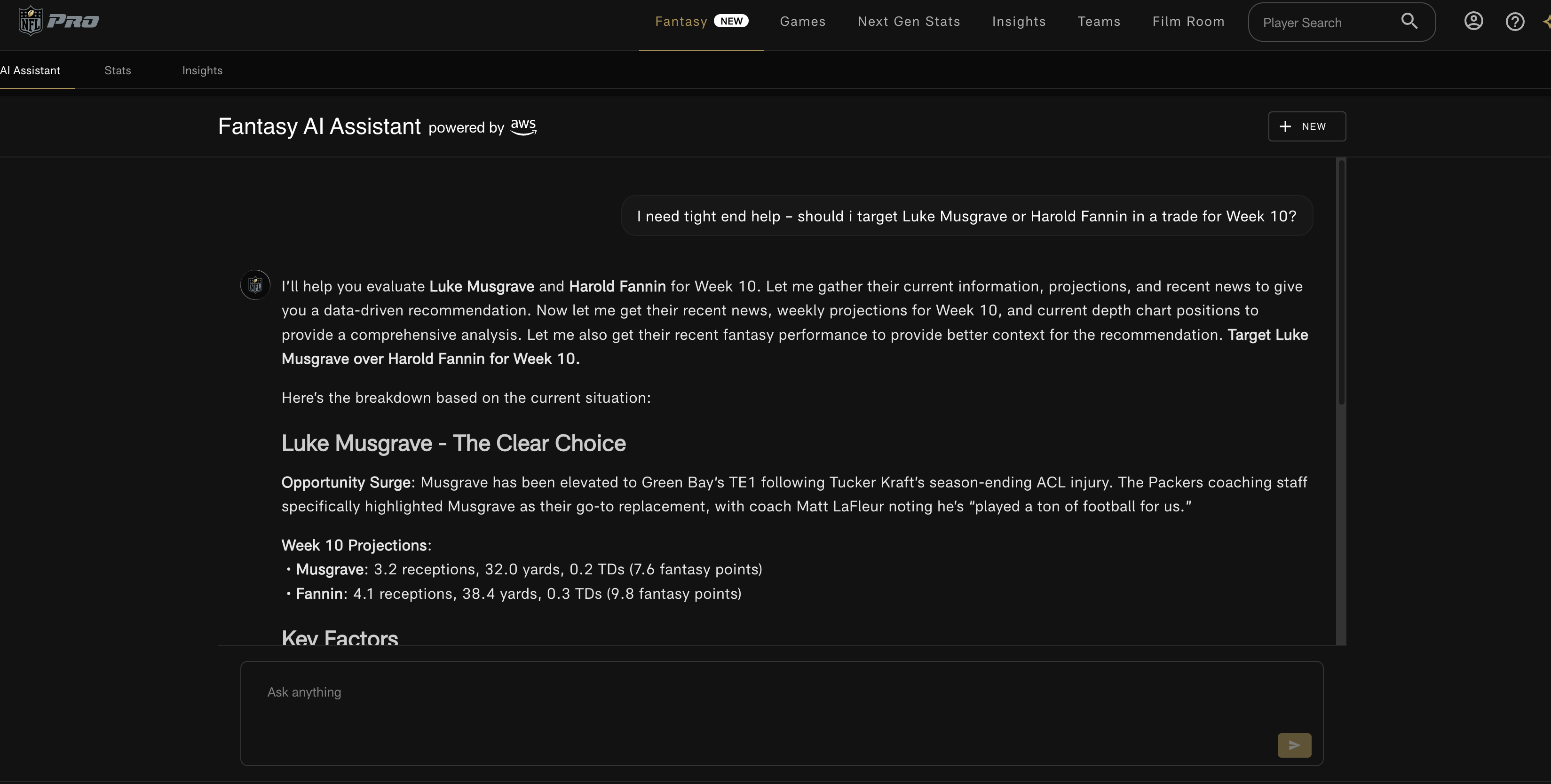Open the help question mark icon
Screen dimensions: 1551x784
1515,22
